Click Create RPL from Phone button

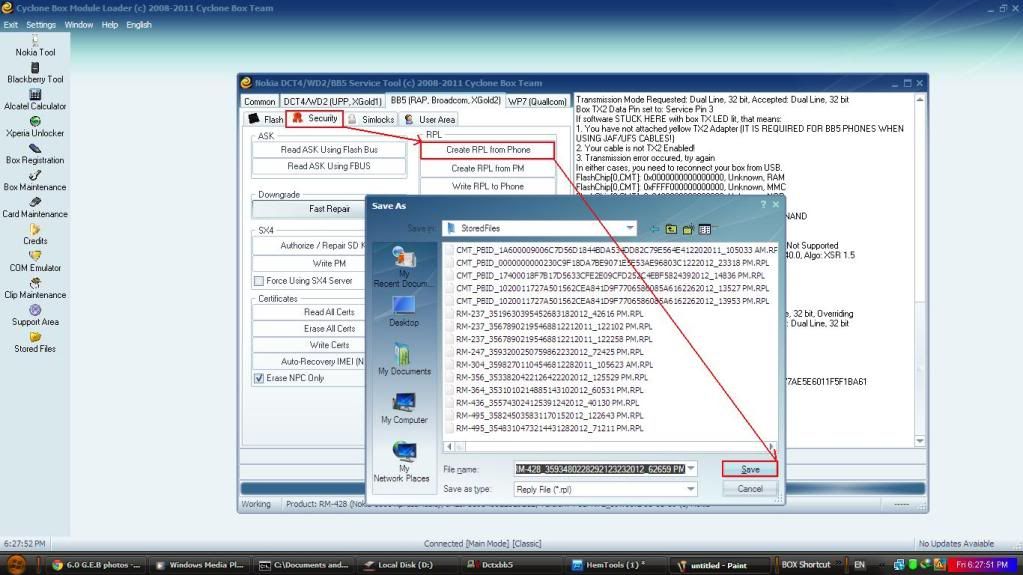click(x=489, y=150)
